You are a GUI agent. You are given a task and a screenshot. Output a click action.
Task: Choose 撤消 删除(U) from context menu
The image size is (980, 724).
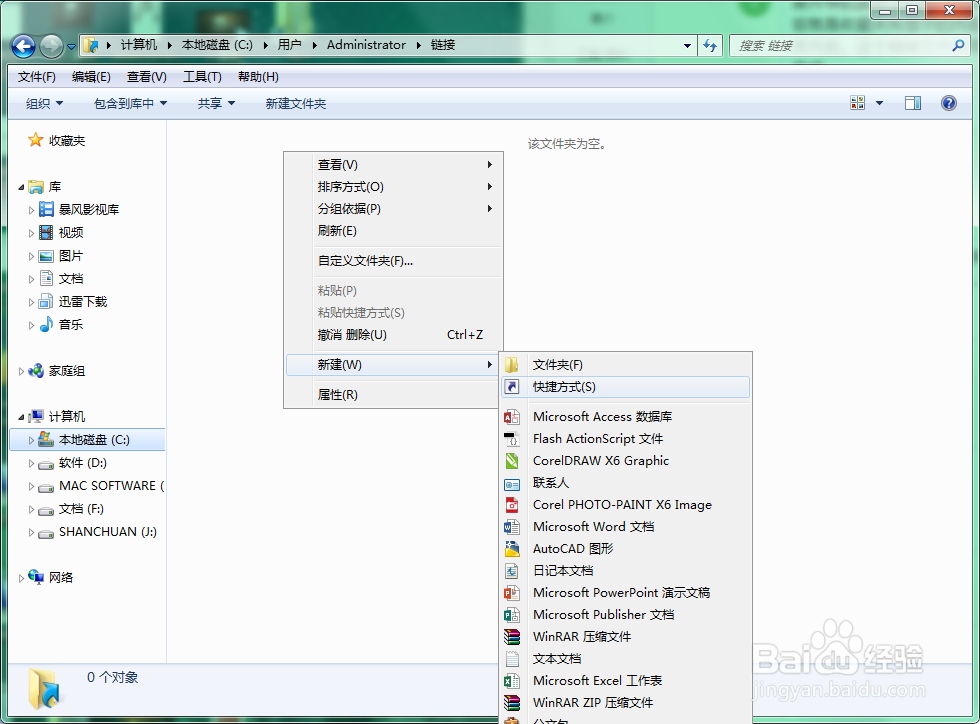394,334
